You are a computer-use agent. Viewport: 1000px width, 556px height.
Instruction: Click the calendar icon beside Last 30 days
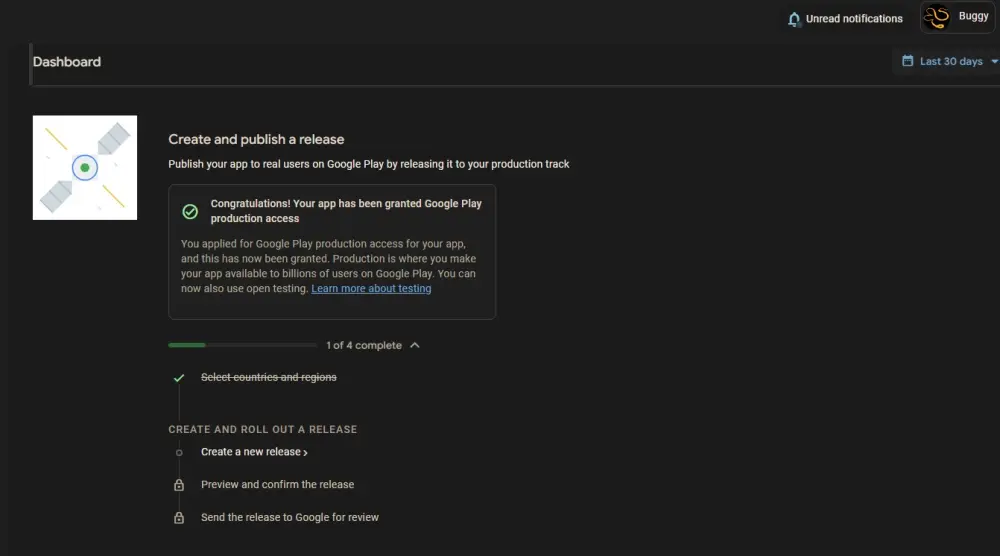908,61
